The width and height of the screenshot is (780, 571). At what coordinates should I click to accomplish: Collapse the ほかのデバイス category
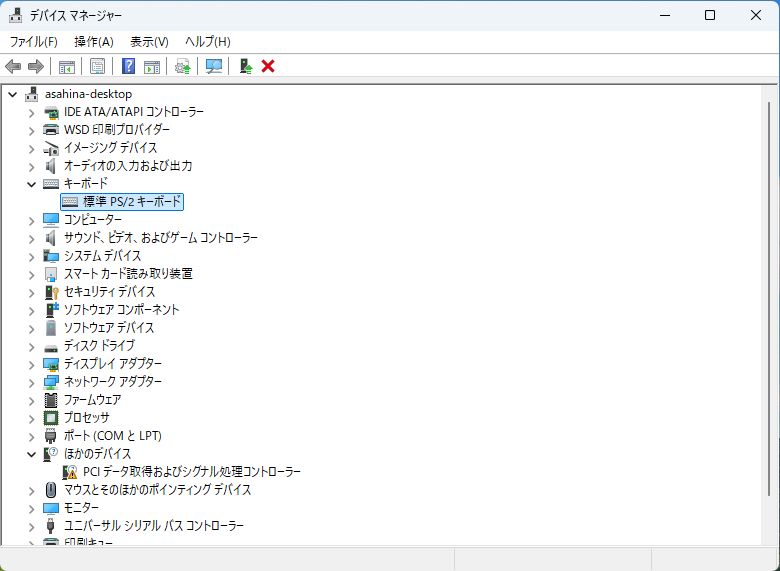tap(31, 454)
